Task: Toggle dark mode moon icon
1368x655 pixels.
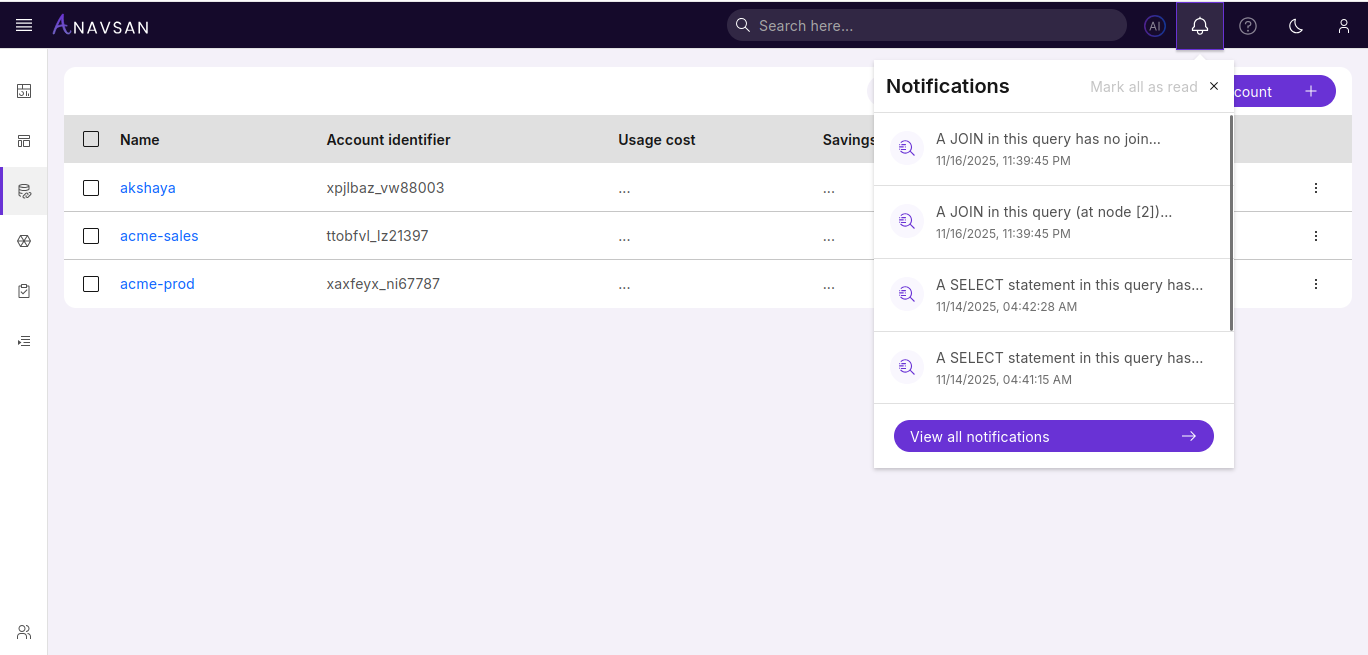Action: [1296, 26]
